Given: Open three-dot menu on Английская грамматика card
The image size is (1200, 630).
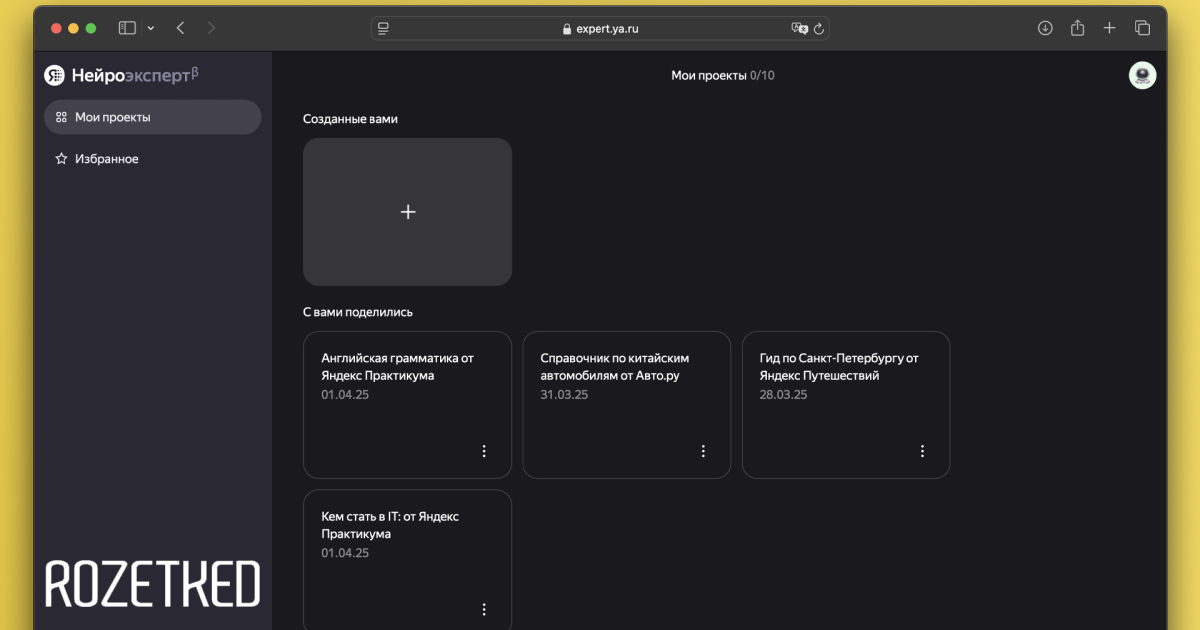Looking at the screenshot, I should coord(484,451).
